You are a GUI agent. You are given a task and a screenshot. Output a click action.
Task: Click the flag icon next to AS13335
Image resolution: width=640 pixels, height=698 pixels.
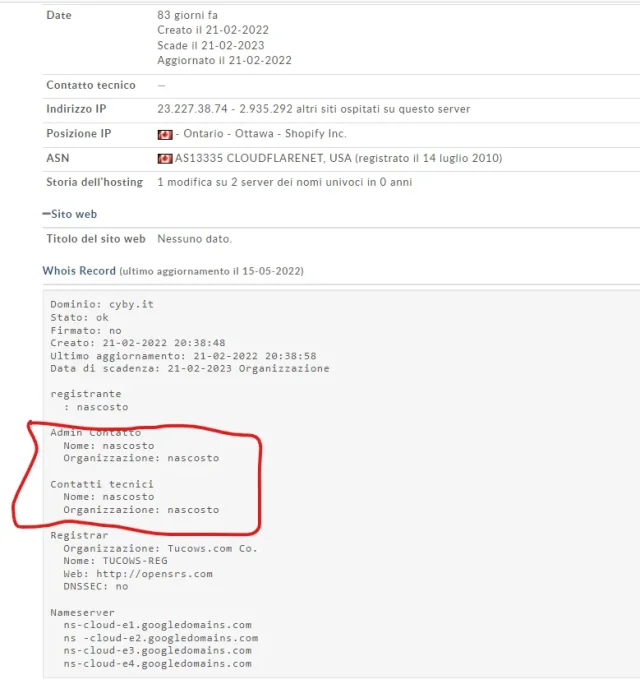[165, 158]
